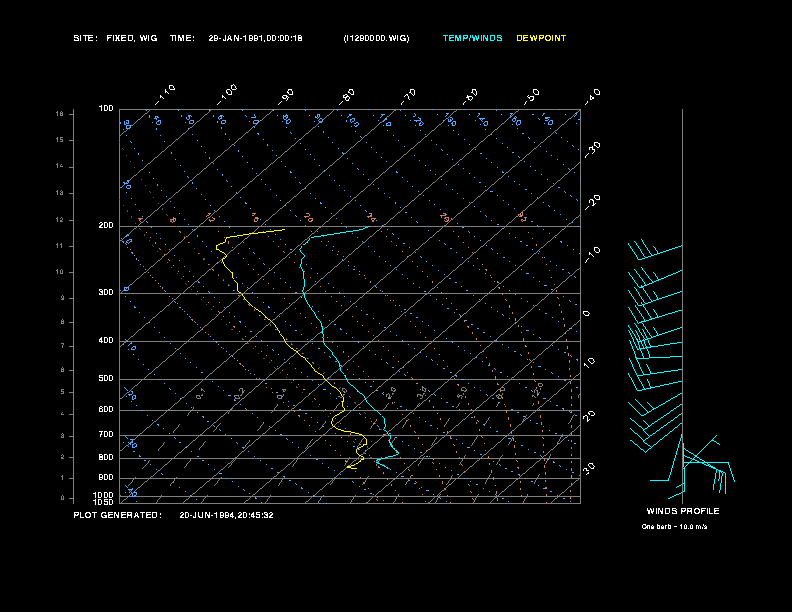Click the -10 temperature axis label
The height and width of the screenshot is (612, 792).
click(x=592, y=255)
